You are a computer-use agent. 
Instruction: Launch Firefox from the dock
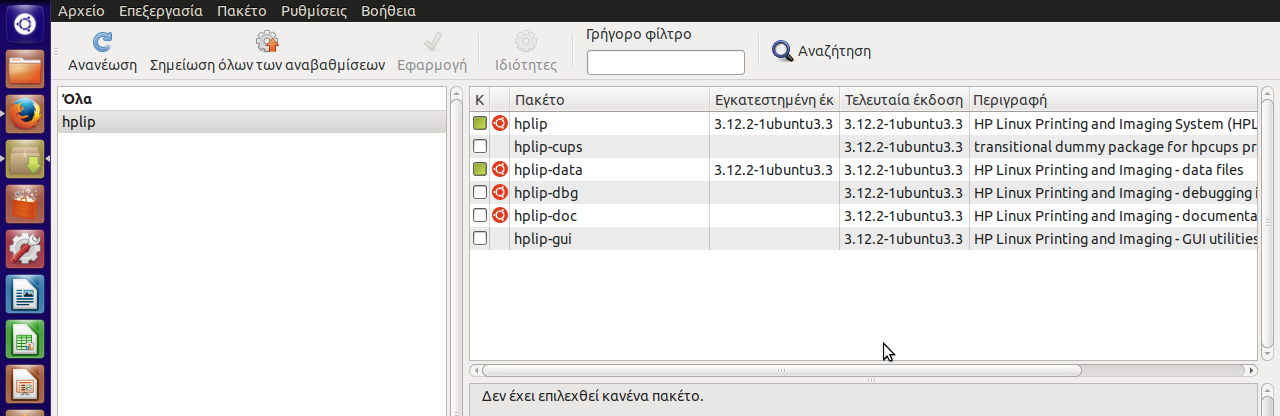coord(26,115)
